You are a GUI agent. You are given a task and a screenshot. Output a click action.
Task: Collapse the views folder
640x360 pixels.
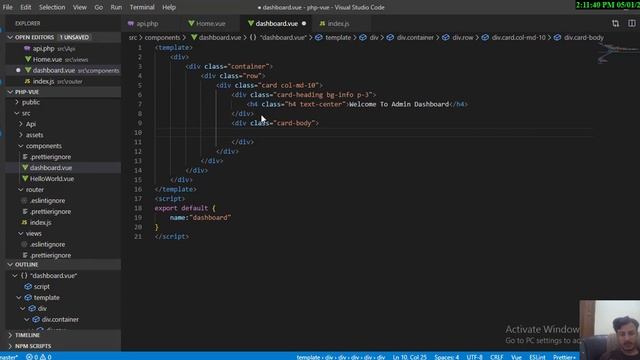point(33,233)
